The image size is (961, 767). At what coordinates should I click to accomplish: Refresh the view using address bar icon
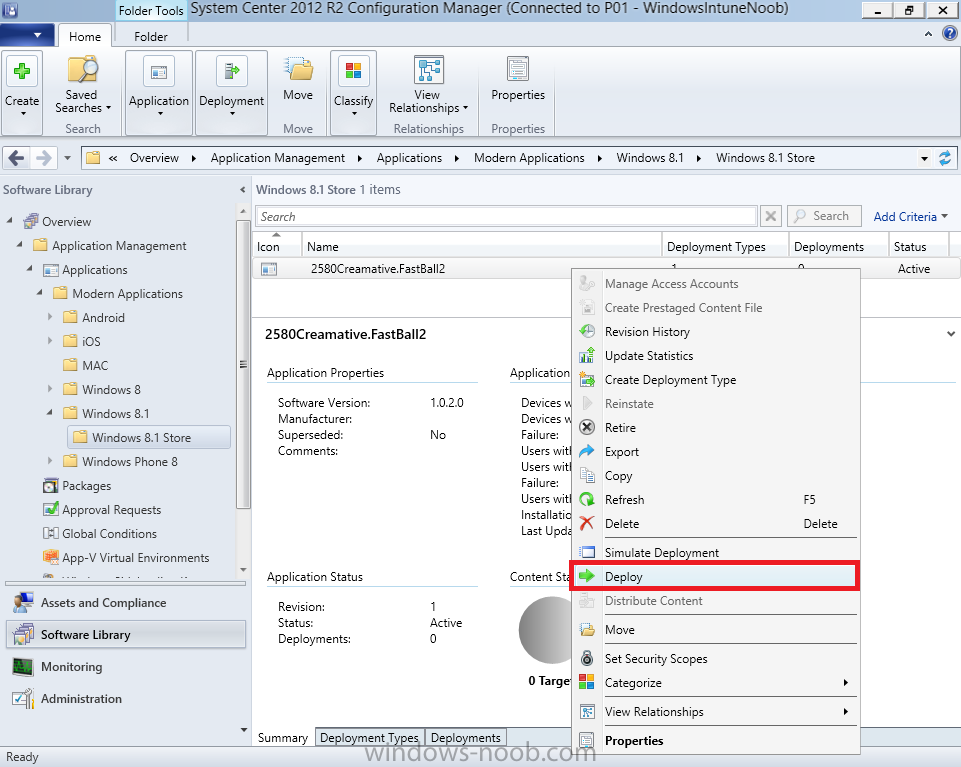[x=946, y=158]
